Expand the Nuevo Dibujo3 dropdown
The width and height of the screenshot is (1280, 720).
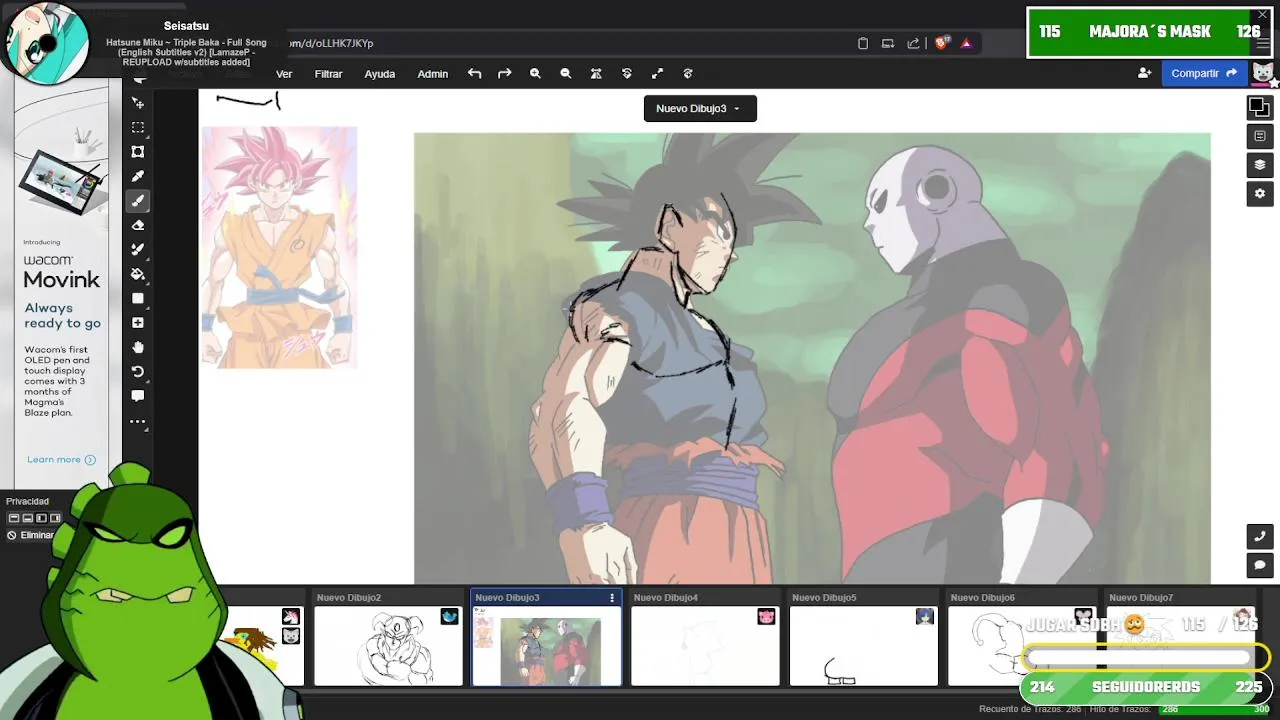tap(700, 108)
